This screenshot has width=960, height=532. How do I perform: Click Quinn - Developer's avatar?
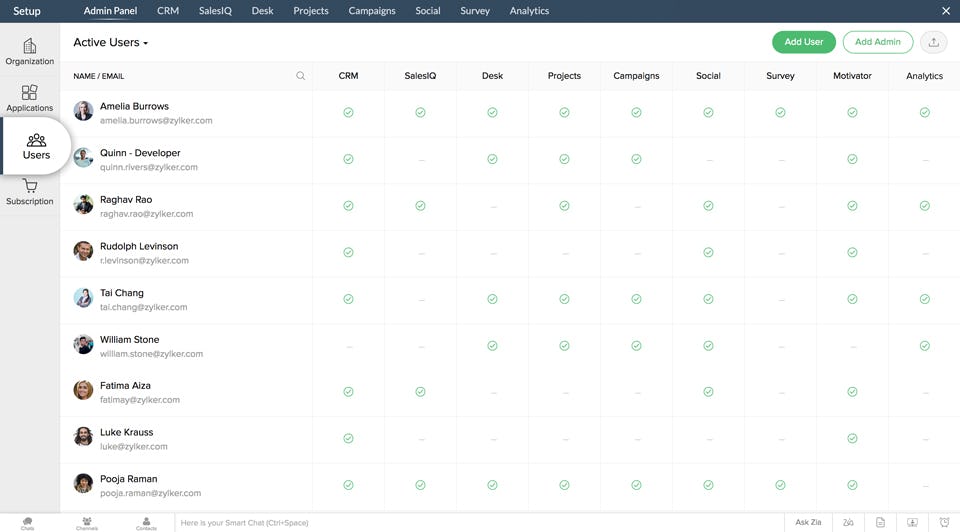(83, 158)
